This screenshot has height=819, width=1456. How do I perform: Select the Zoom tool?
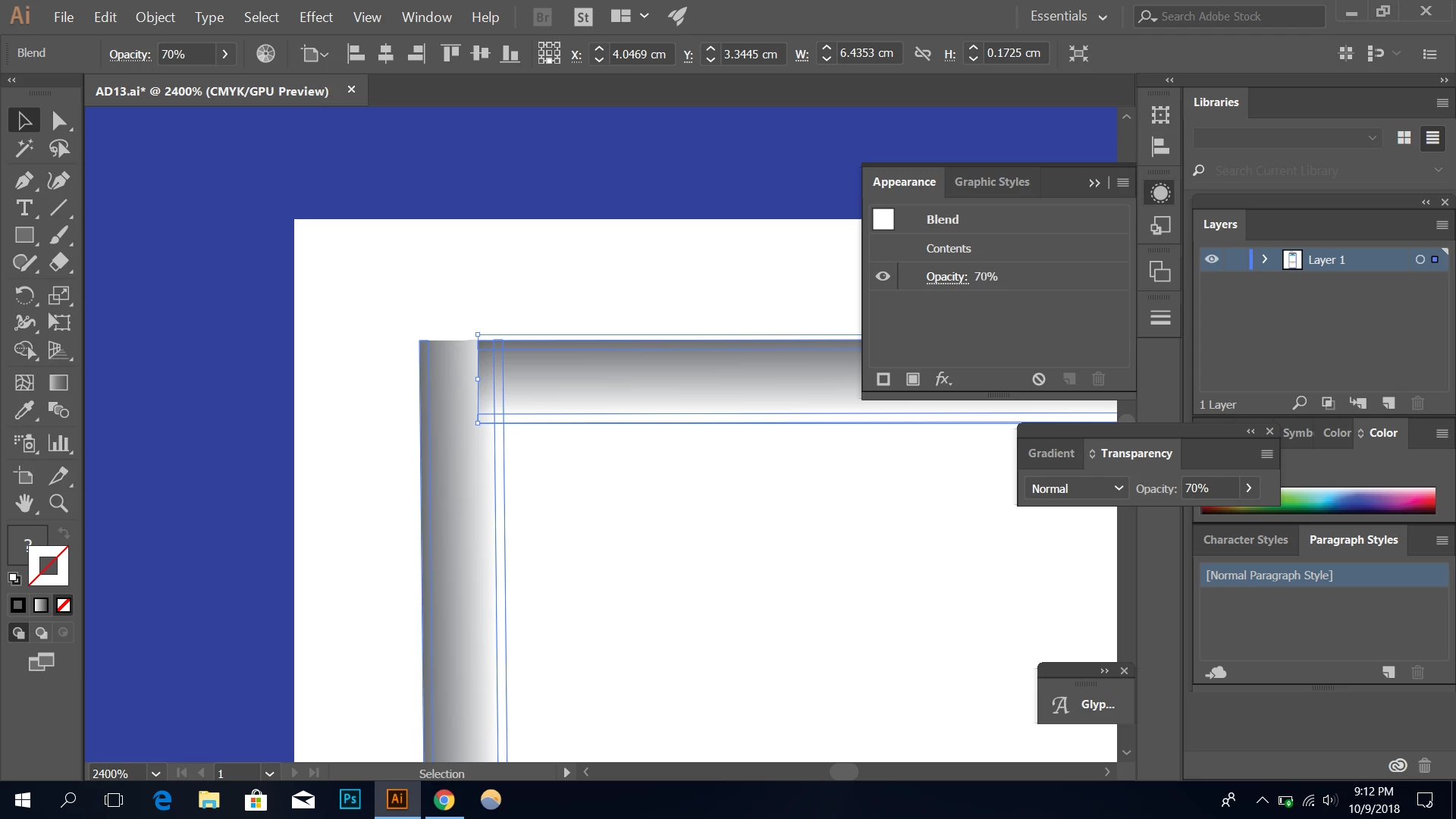click(58, 503)
